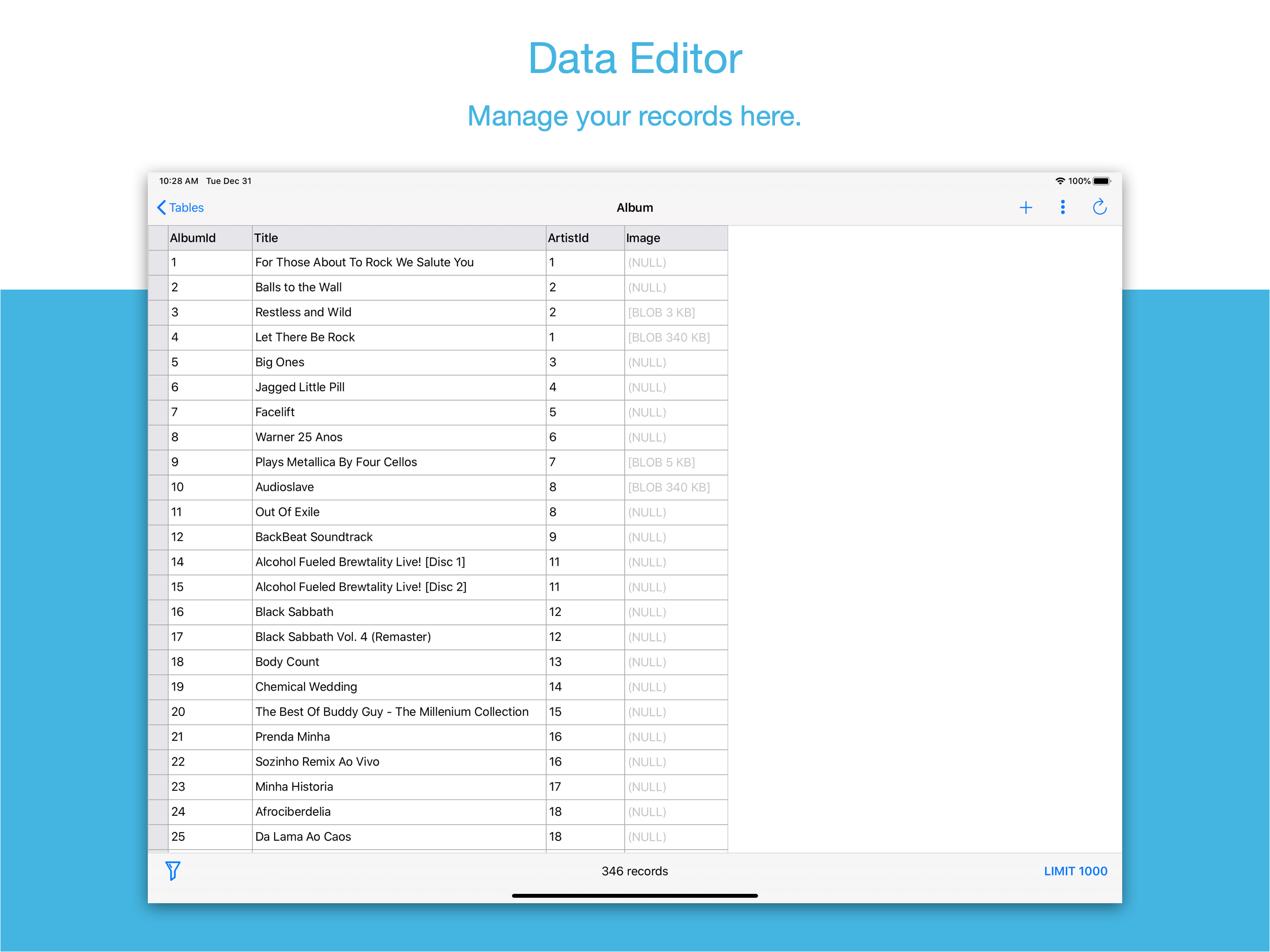Image resolution: width=1270 pixels, height=952 pixels.
Task: Select row handle for Audioslave row
Action: coord(158,487)
